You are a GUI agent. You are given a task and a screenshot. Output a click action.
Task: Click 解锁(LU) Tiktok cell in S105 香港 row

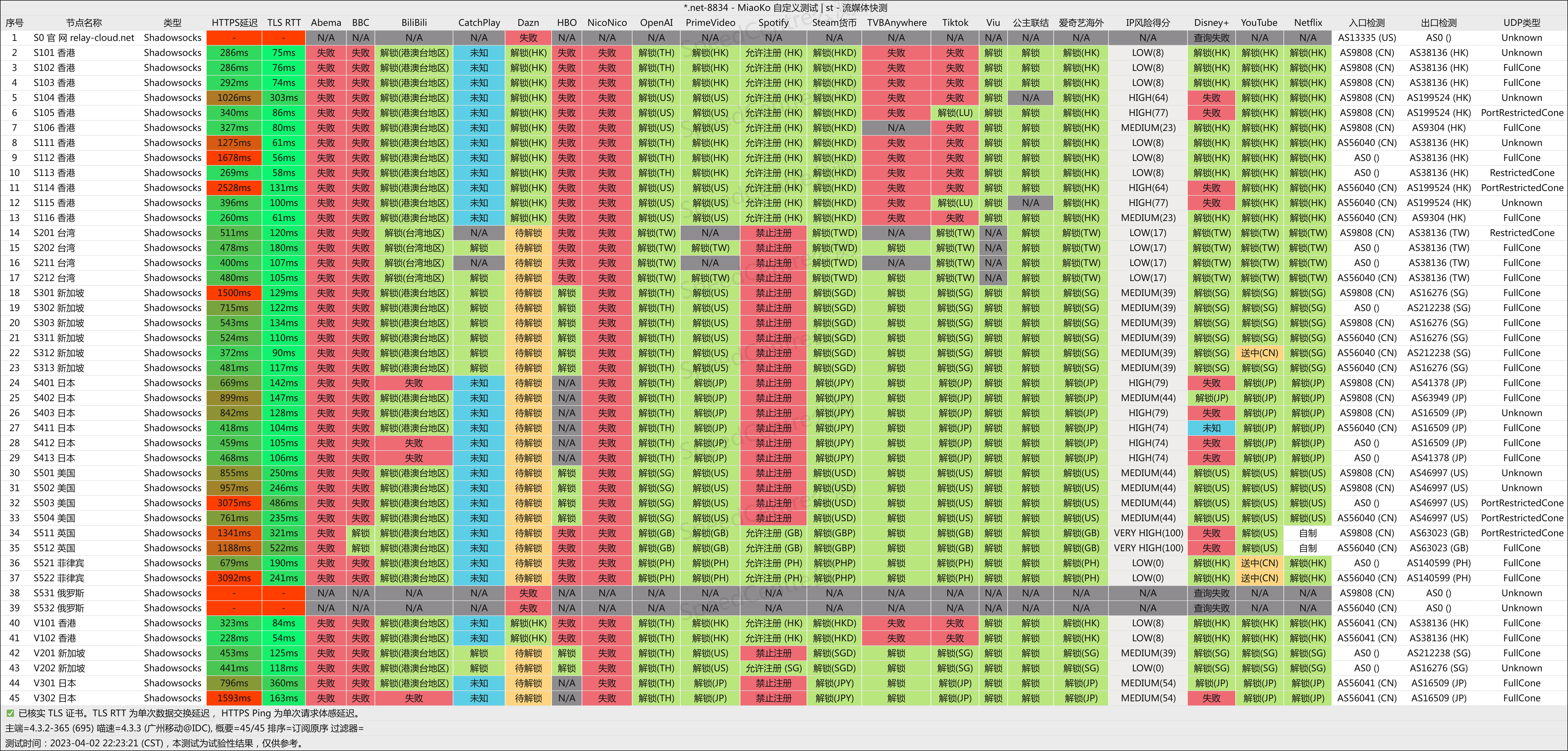coord(955,113)
